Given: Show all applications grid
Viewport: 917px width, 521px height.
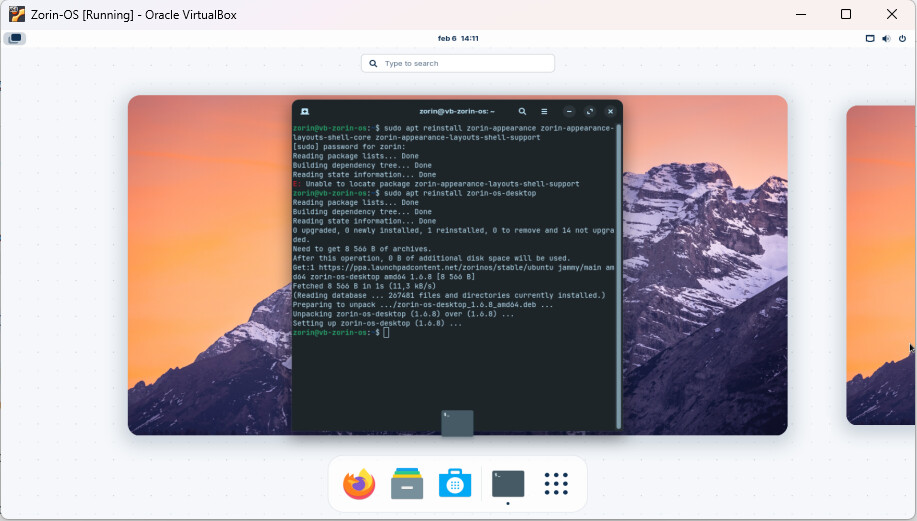Looking at the screenshot, I should [x=556, y=484].
